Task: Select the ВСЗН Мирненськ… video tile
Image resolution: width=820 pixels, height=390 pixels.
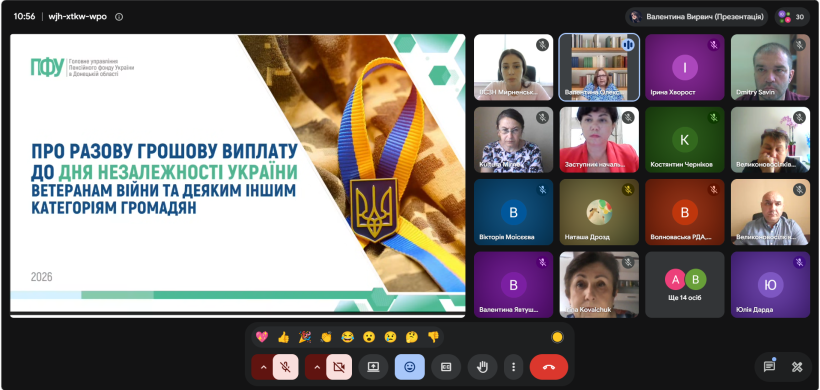Action: 514,67
